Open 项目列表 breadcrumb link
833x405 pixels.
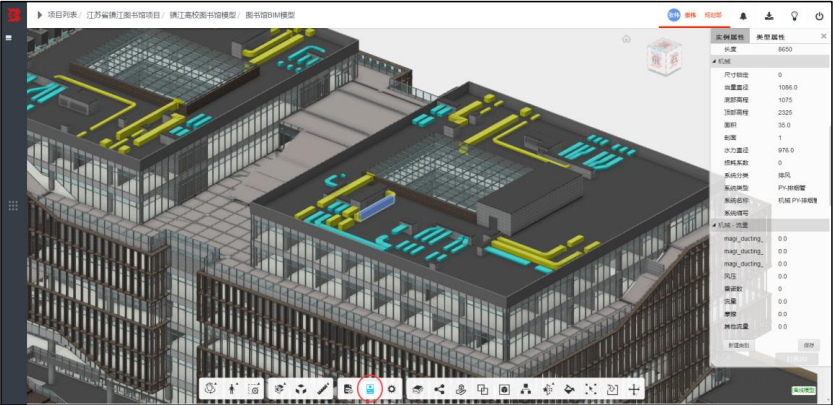(62, 15)
